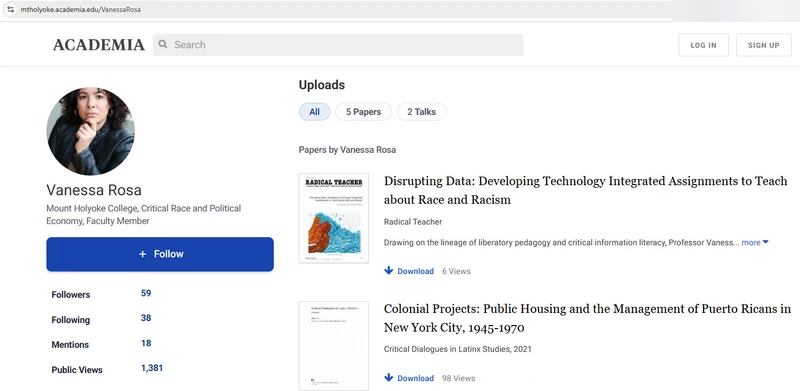Screen dimensions: 800x391
Task: Click the Vanessa Rosa name heading
Action: point(94,190)
